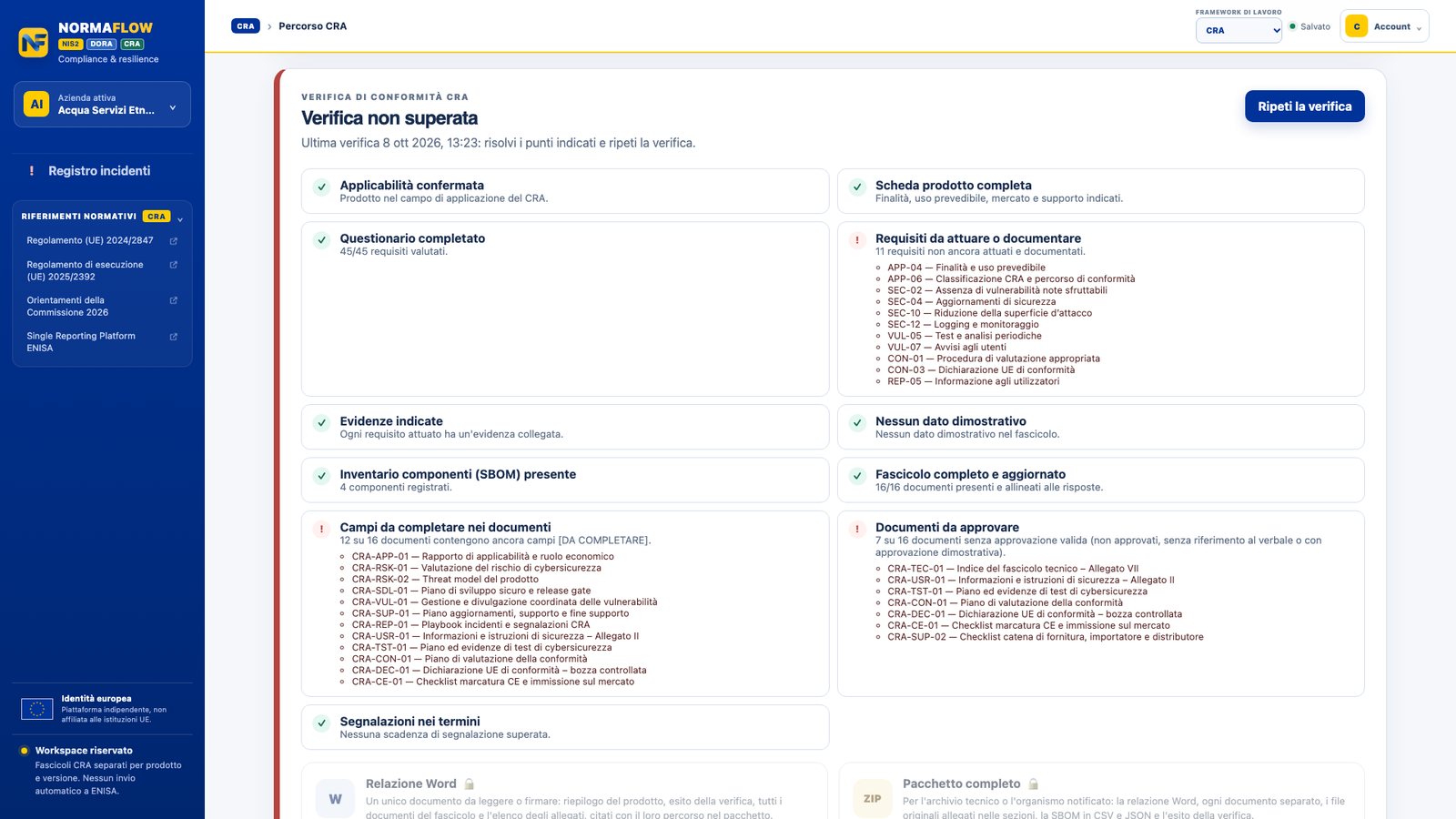Open Registro incidenti in the sidebar
The width and height of the screenshot is (1456, 819).
point(102,171)
